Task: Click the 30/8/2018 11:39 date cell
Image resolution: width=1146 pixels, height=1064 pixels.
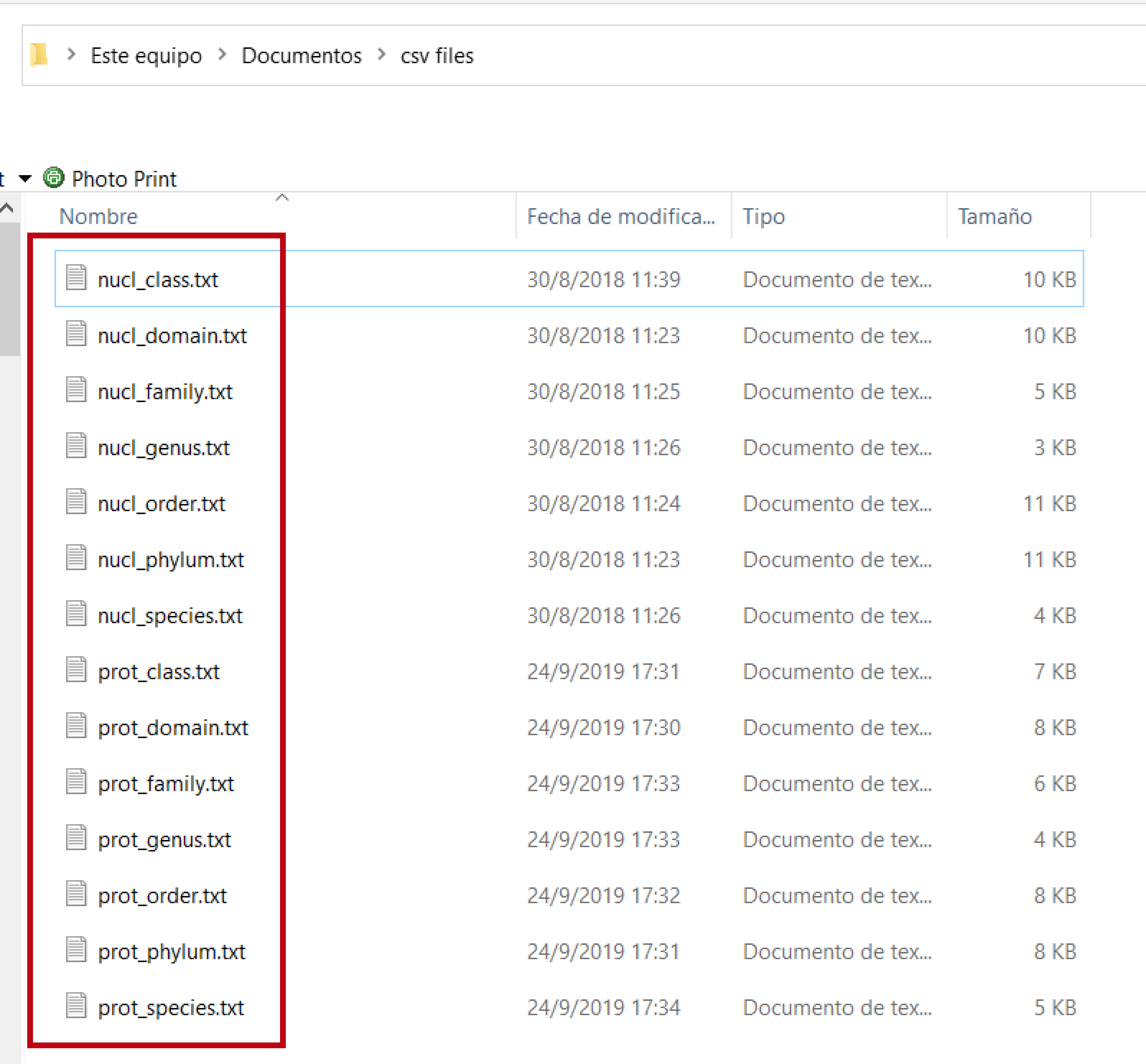Action: coord(604,280)
